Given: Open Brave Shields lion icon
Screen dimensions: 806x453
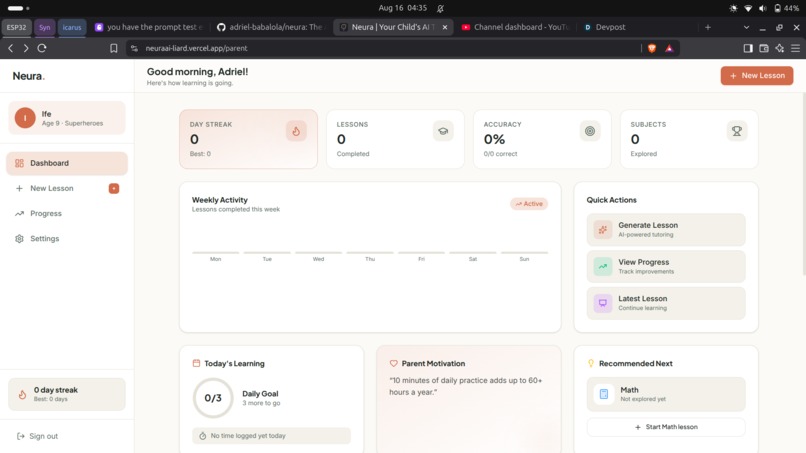Looking at the screenshot, I should click(652, 48).
